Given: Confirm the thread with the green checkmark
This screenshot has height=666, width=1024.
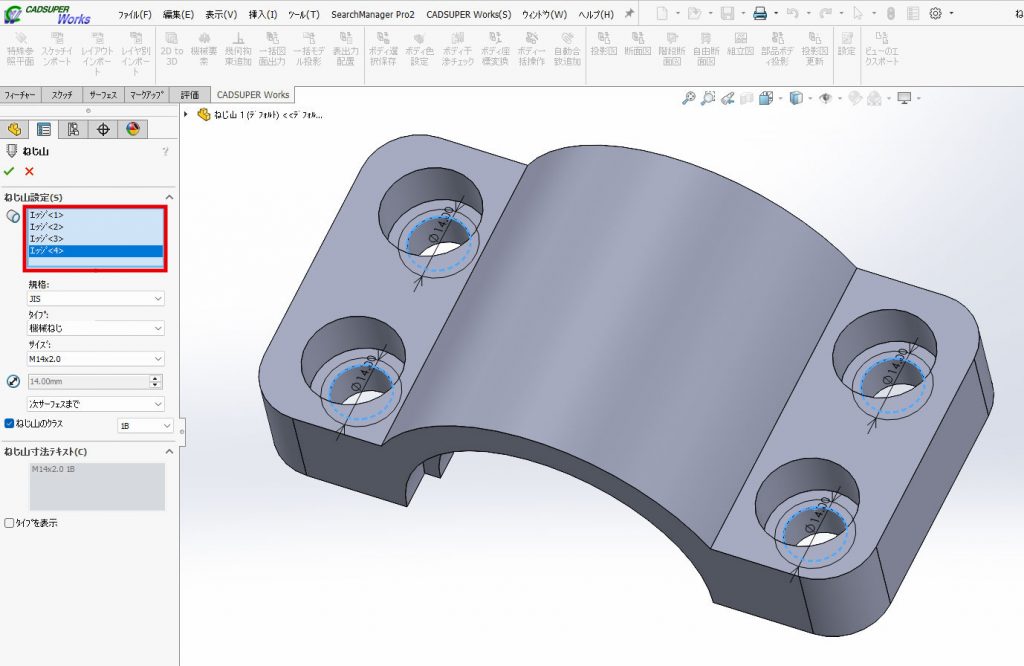Looking at the screenshot, I should point(10,171).
